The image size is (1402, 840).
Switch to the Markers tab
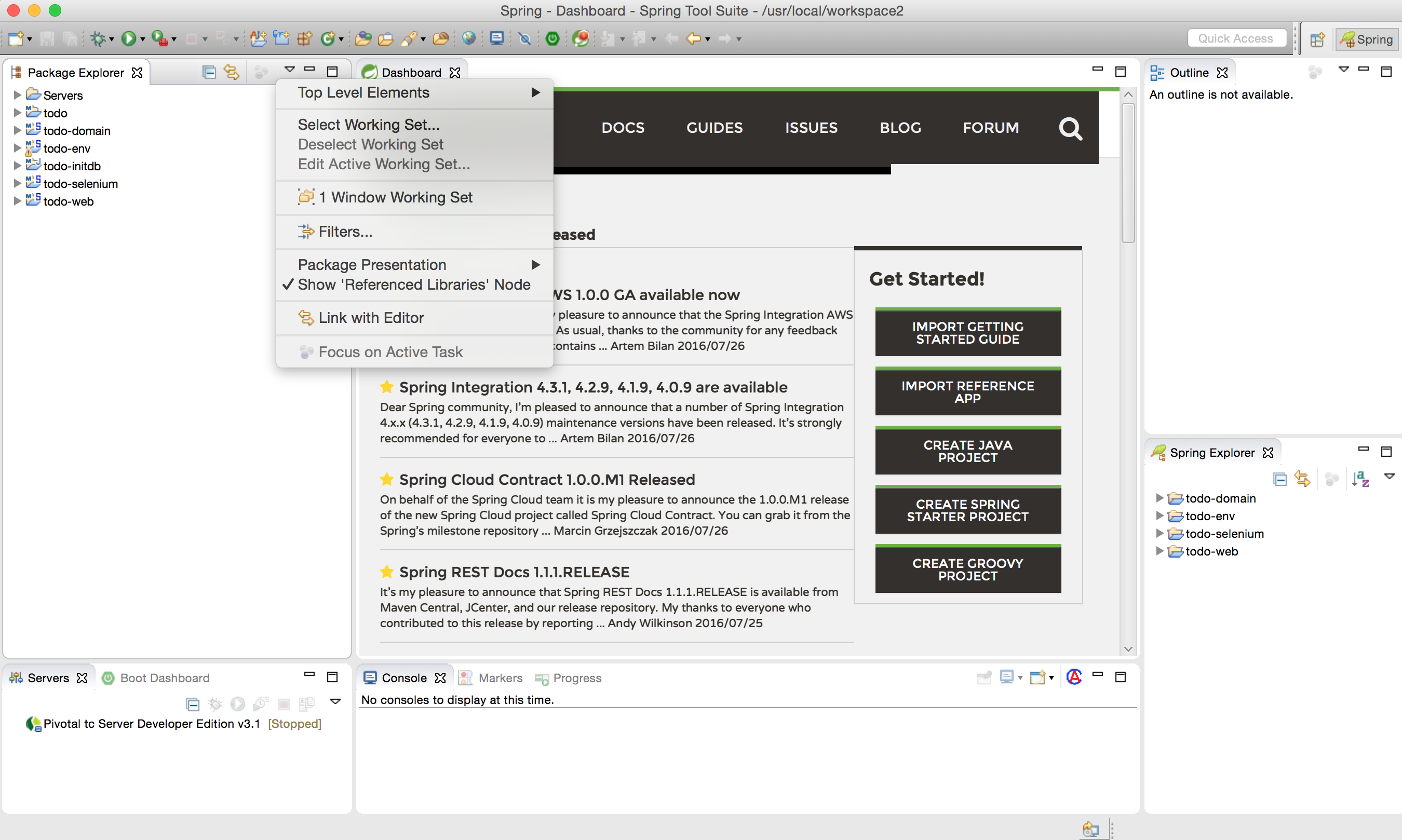click(x=501, y=678)
